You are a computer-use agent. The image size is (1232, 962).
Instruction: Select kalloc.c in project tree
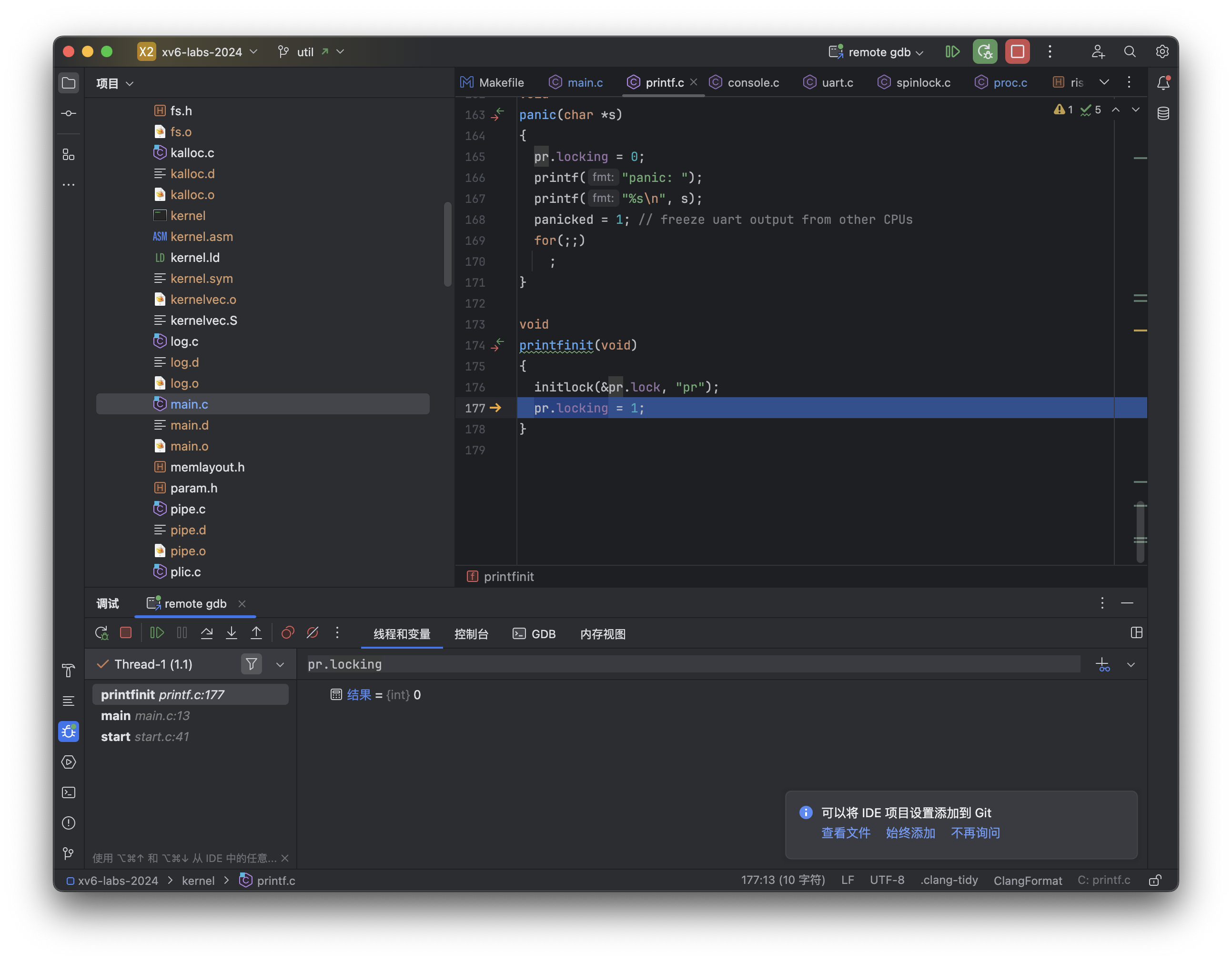point(192,153)
